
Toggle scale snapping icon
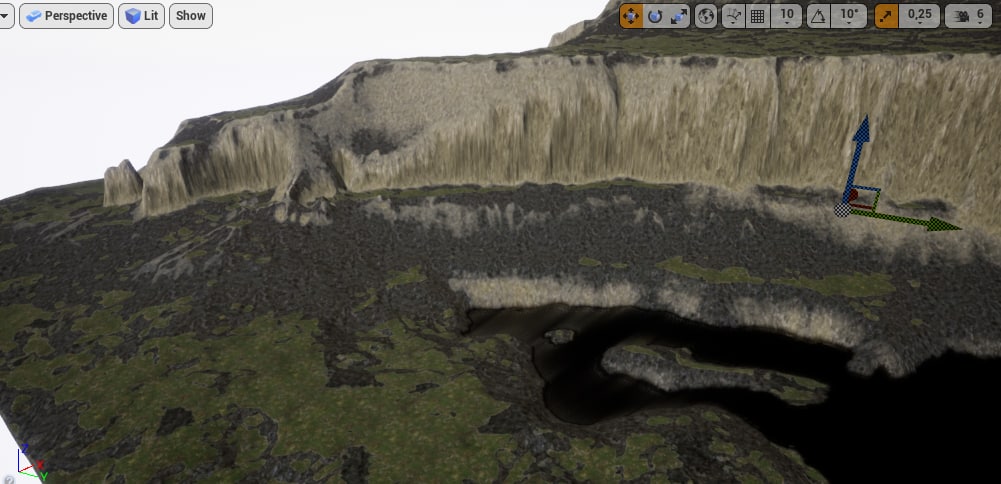point(886,16)
